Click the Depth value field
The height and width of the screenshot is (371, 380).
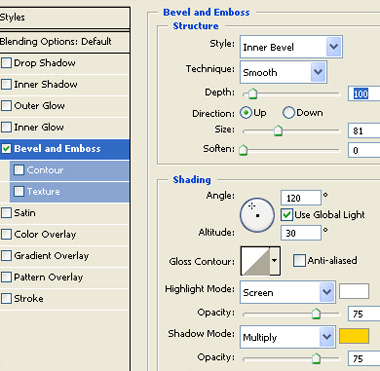click(x=364, y=94)
